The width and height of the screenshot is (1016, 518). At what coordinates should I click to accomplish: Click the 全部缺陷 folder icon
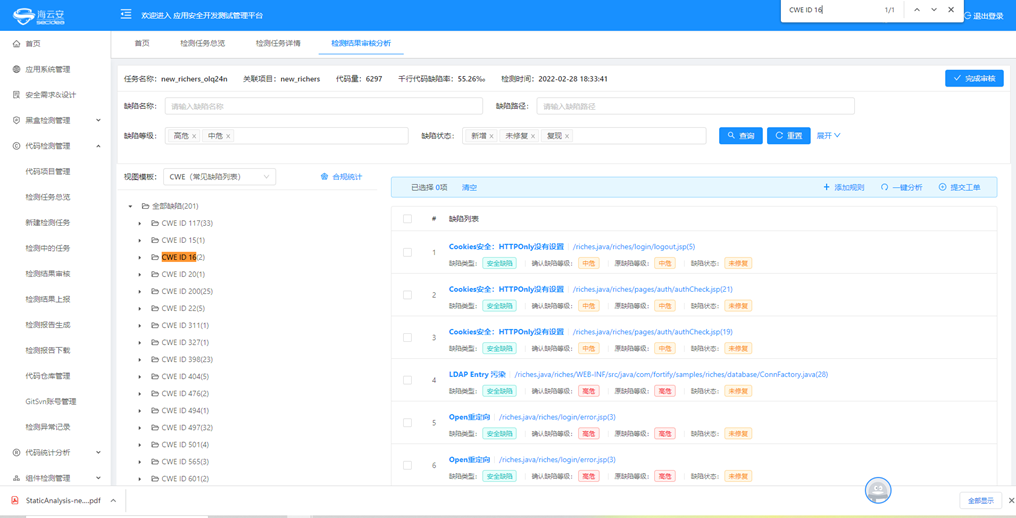pos(145,206)
